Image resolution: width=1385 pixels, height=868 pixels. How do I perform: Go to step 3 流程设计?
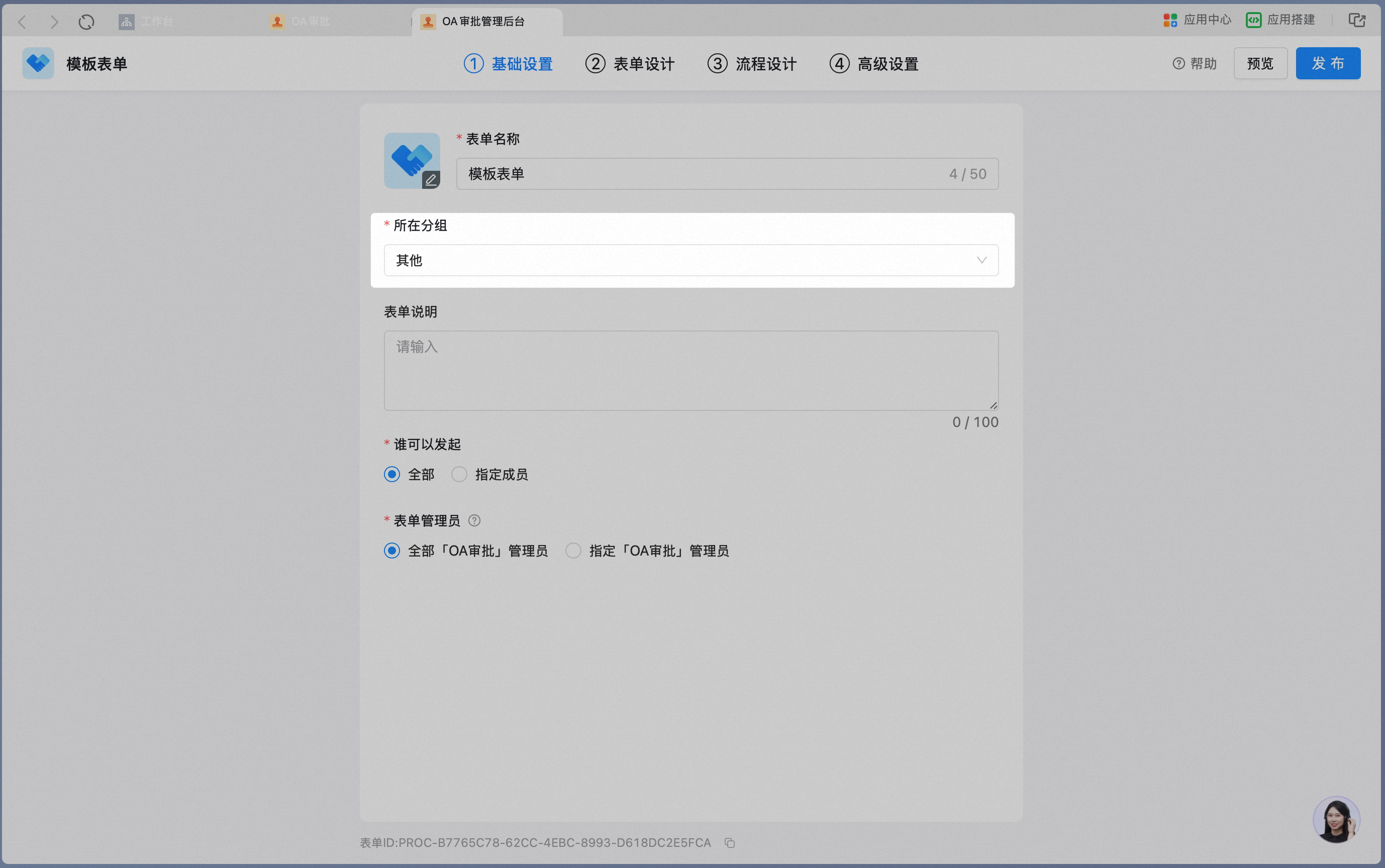(x=752, y=64)
